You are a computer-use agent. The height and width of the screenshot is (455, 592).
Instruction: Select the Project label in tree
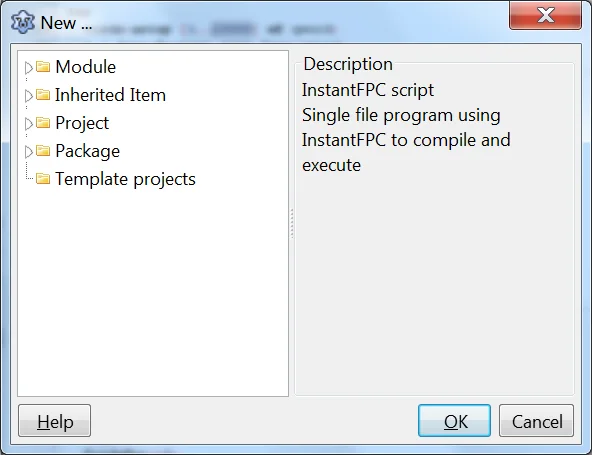(82, 123)
